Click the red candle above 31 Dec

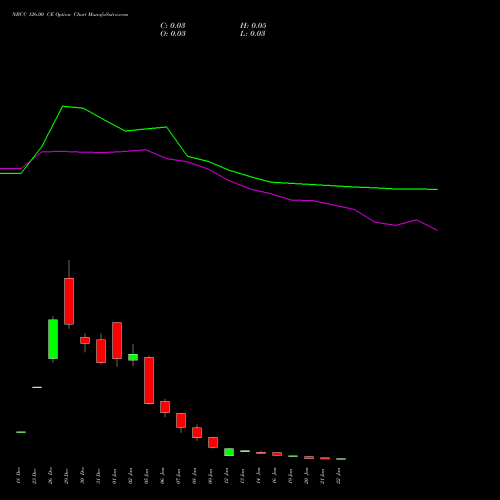[x=101, y=351]
